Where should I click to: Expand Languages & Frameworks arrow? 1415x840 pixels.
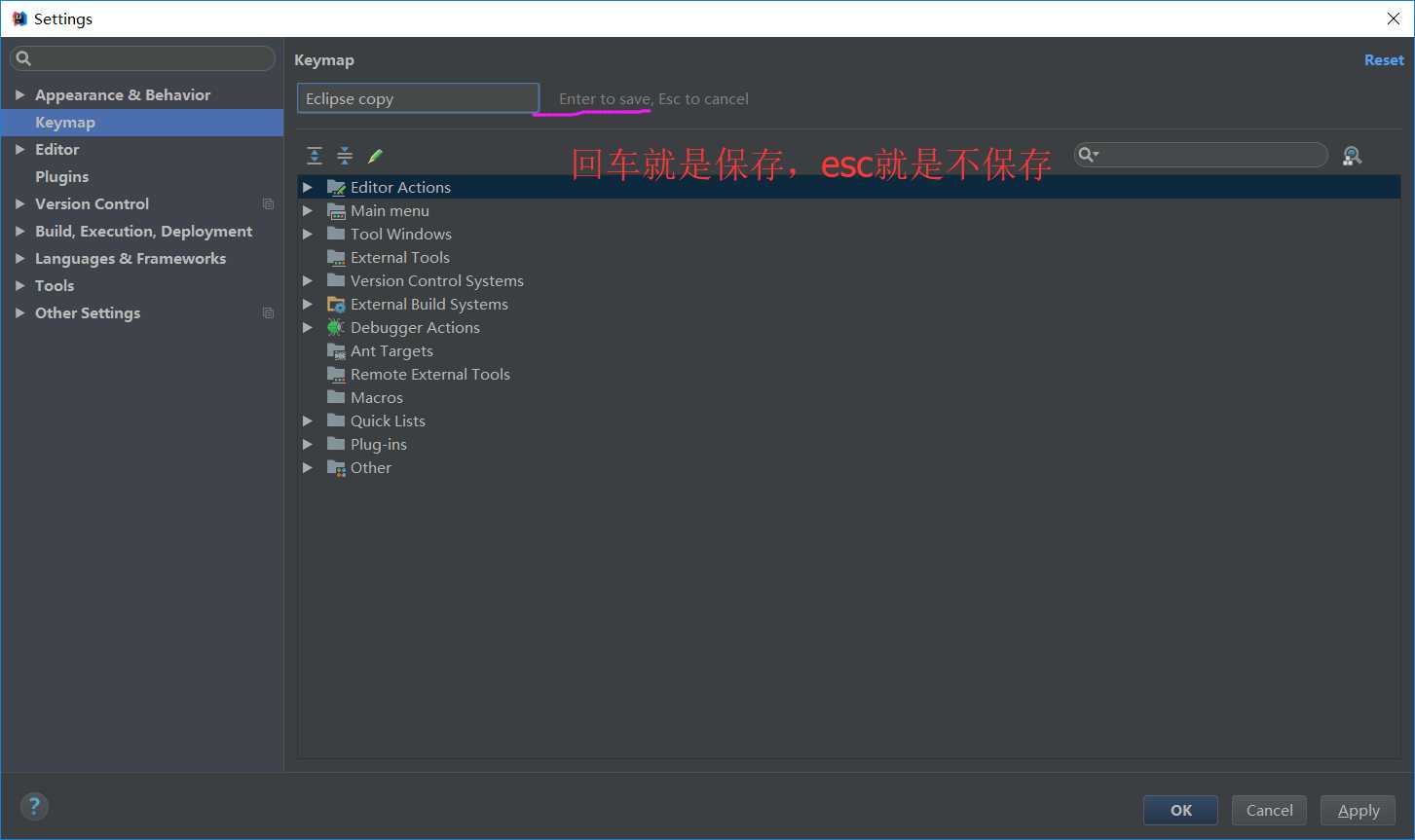(19, 258)
